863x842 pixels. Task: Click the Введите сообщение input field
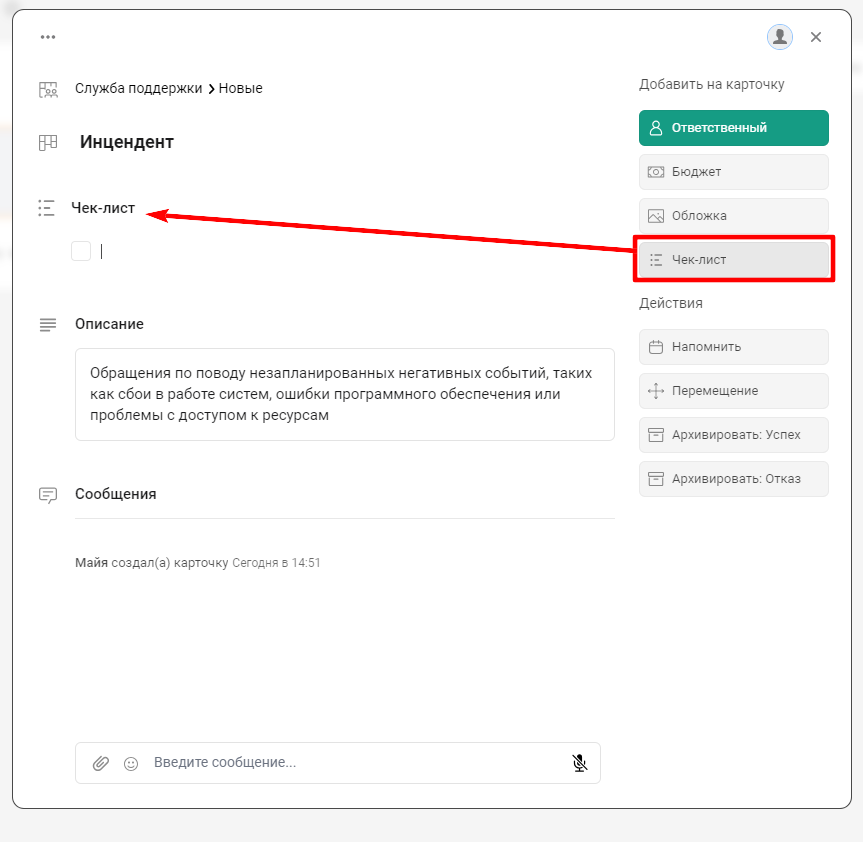tap(355, 763)
